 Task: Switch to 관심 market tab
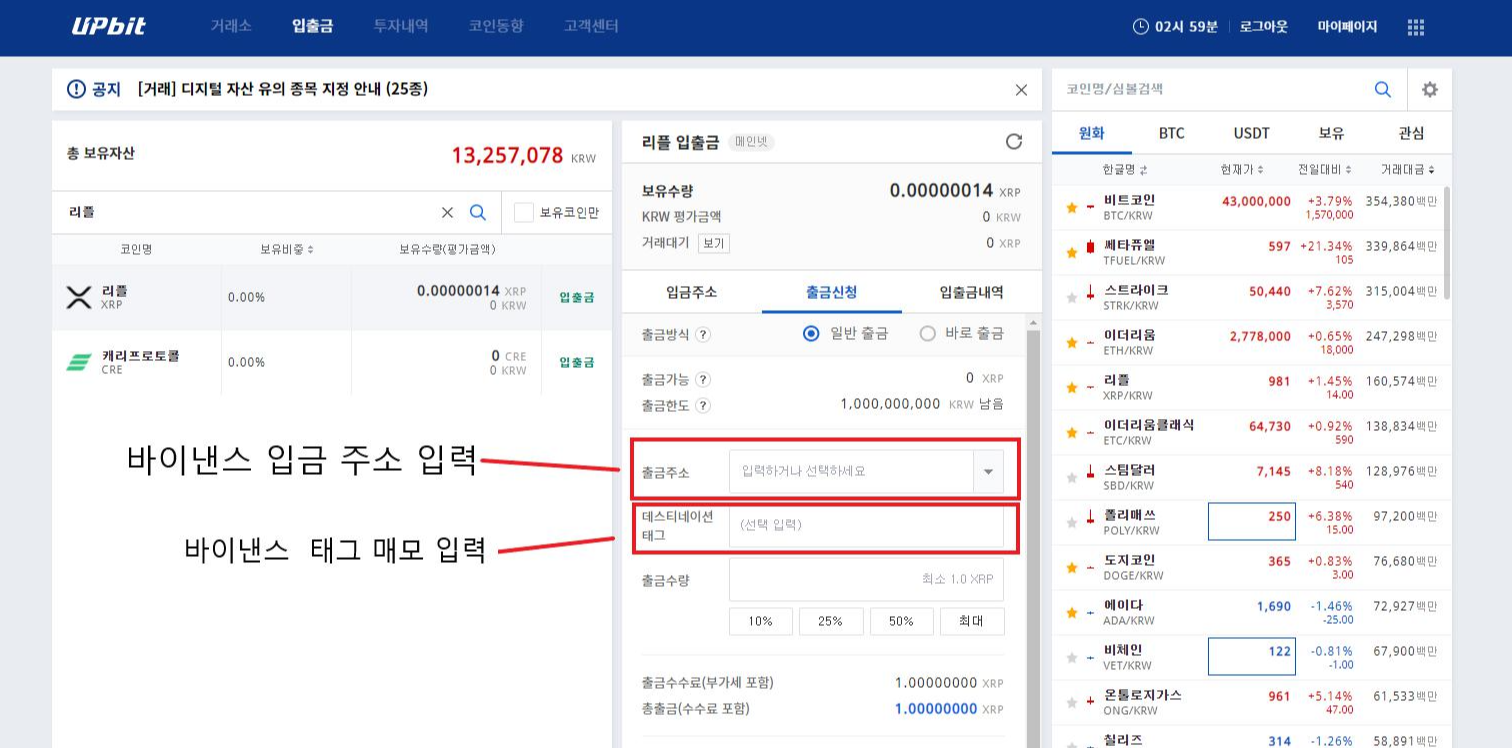1411,133
